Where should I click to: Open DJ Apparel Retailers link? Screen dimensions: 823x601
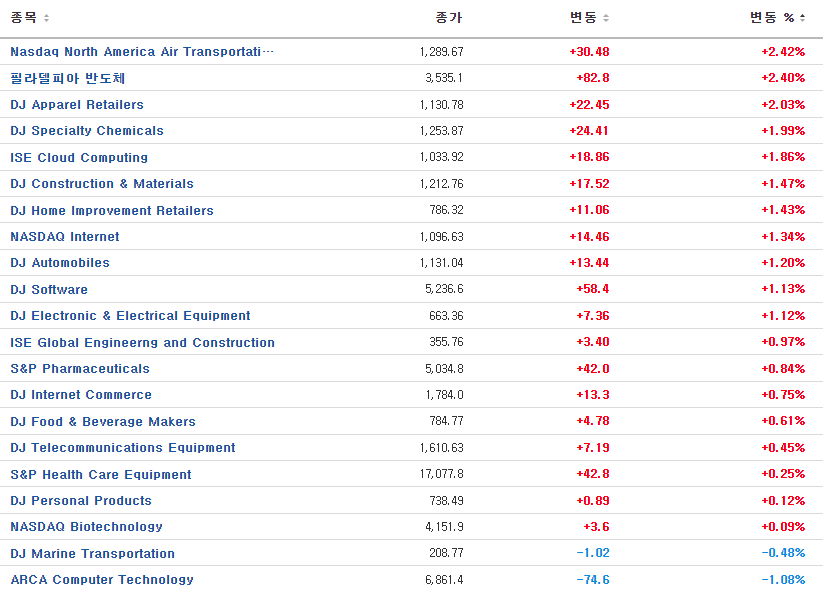(77, 104)
